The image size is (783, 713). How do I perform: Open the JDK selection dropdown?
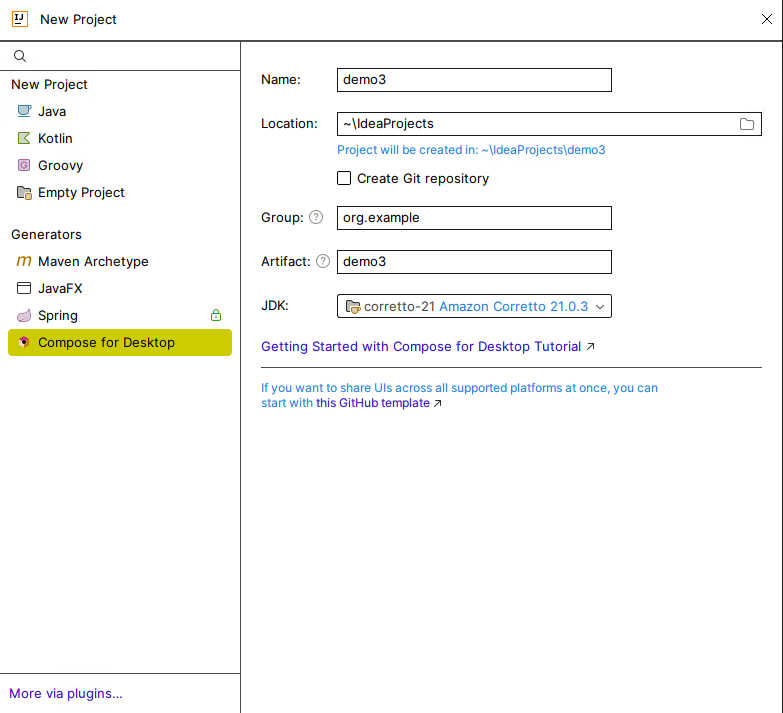[474, 306]
